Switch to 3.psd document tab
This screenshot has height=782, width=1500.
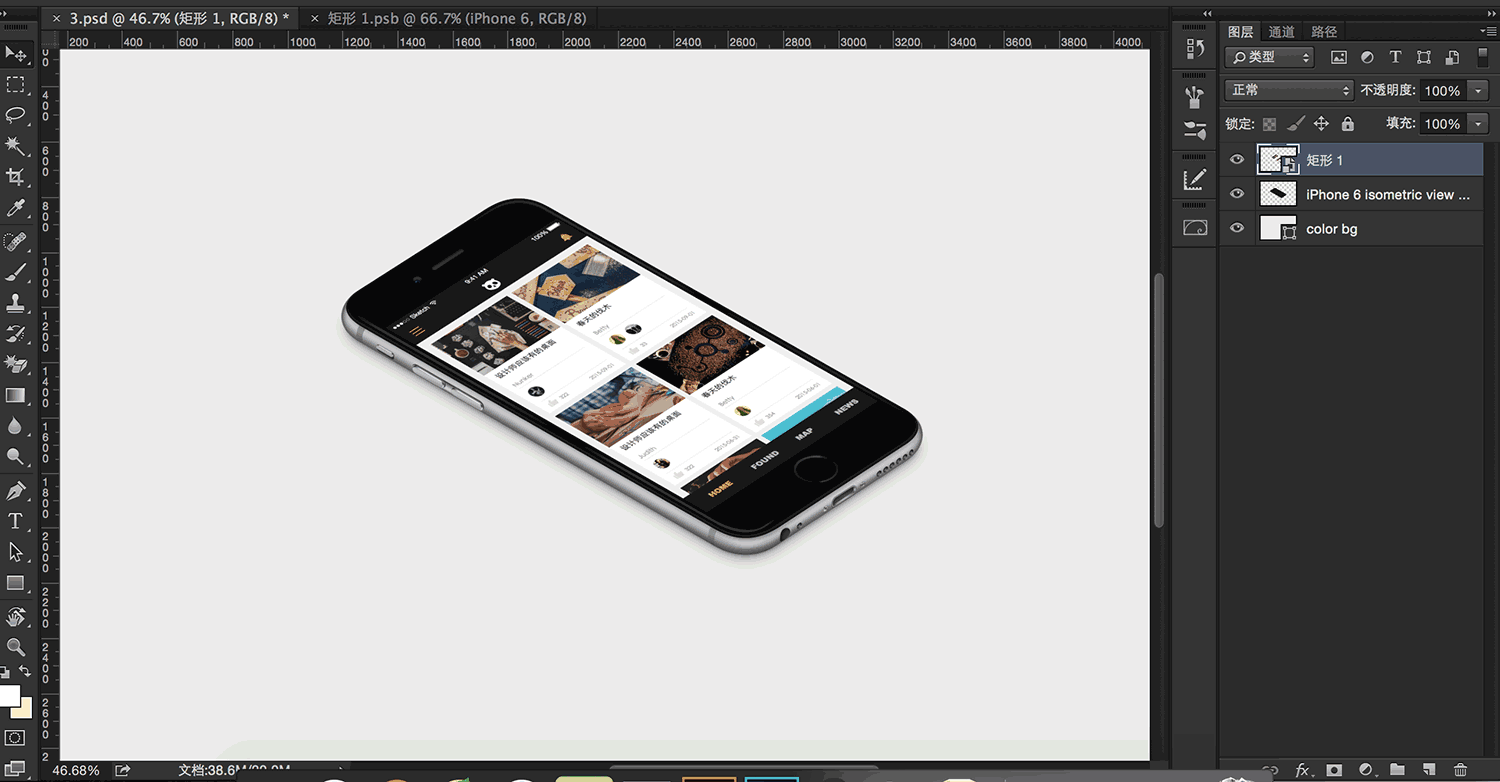pyautogui.click(x=172, y=18)
